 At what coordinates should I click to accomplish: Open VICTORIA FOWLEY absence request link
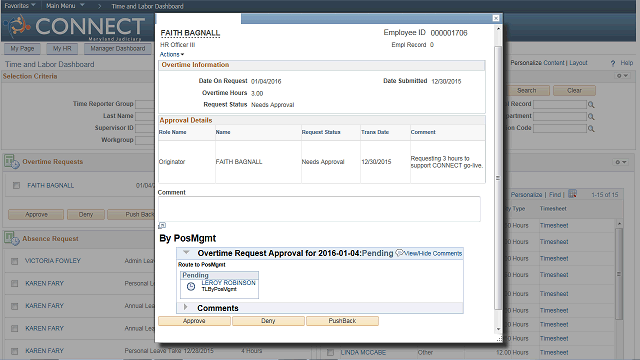click(53, 261)
